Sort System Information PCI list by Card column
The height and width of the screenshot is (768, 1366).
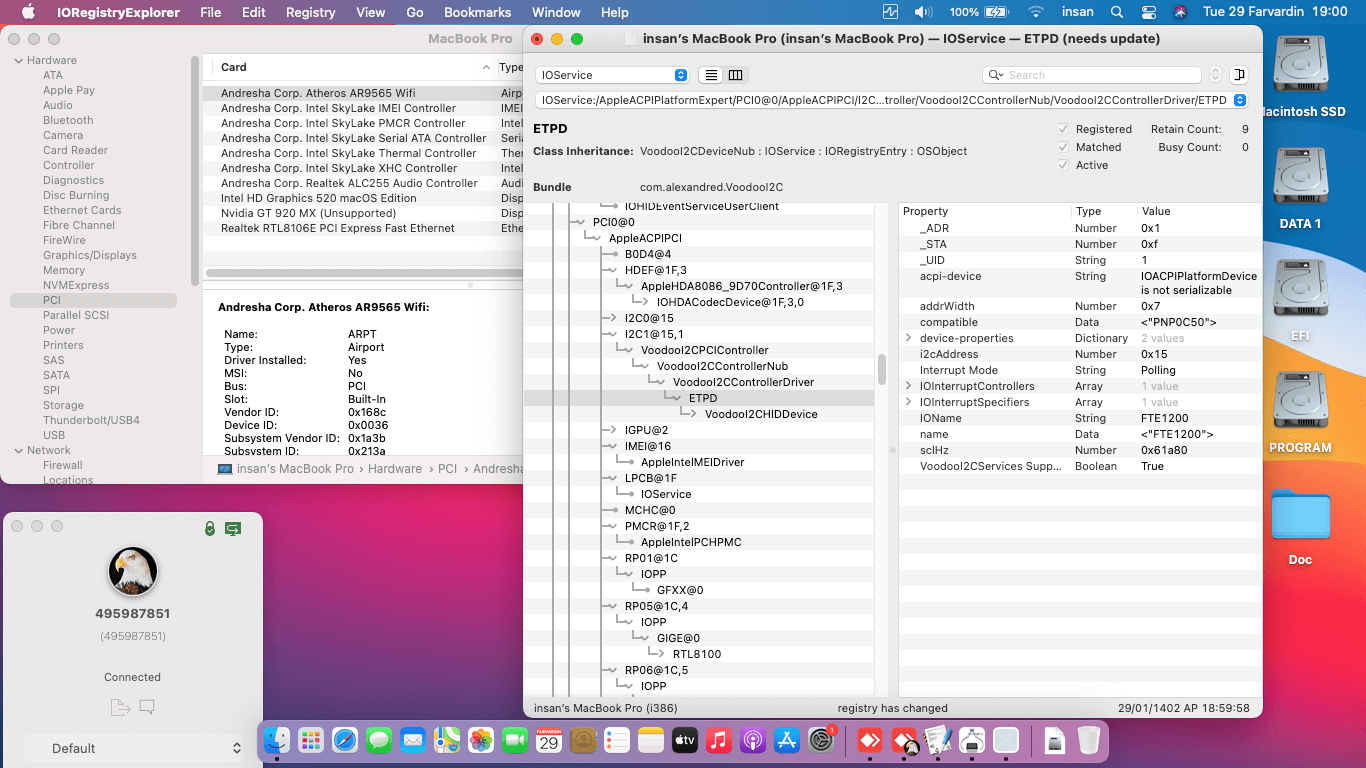350,67
